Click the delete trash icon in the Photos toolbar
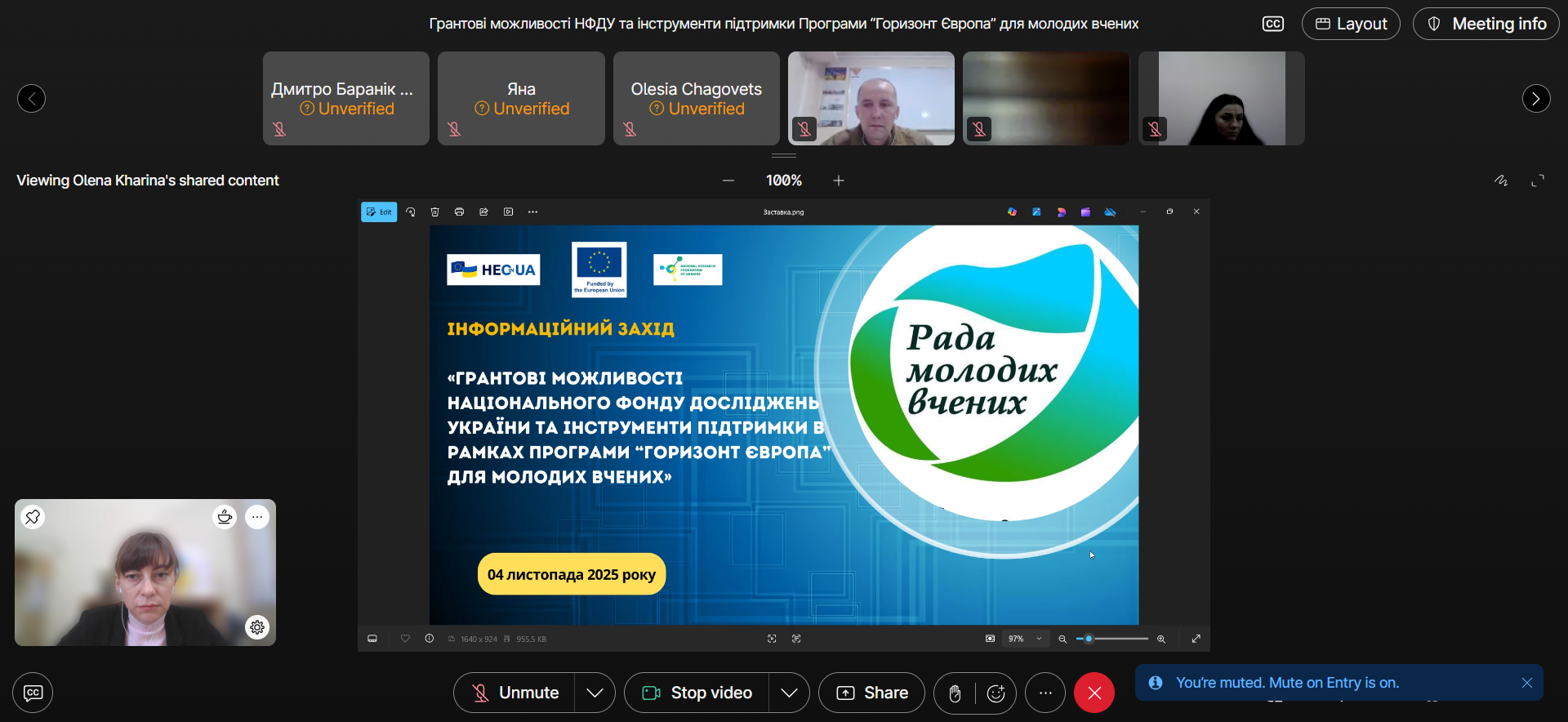Viewport: 1568px width, 722px height. tap(435, 212)
